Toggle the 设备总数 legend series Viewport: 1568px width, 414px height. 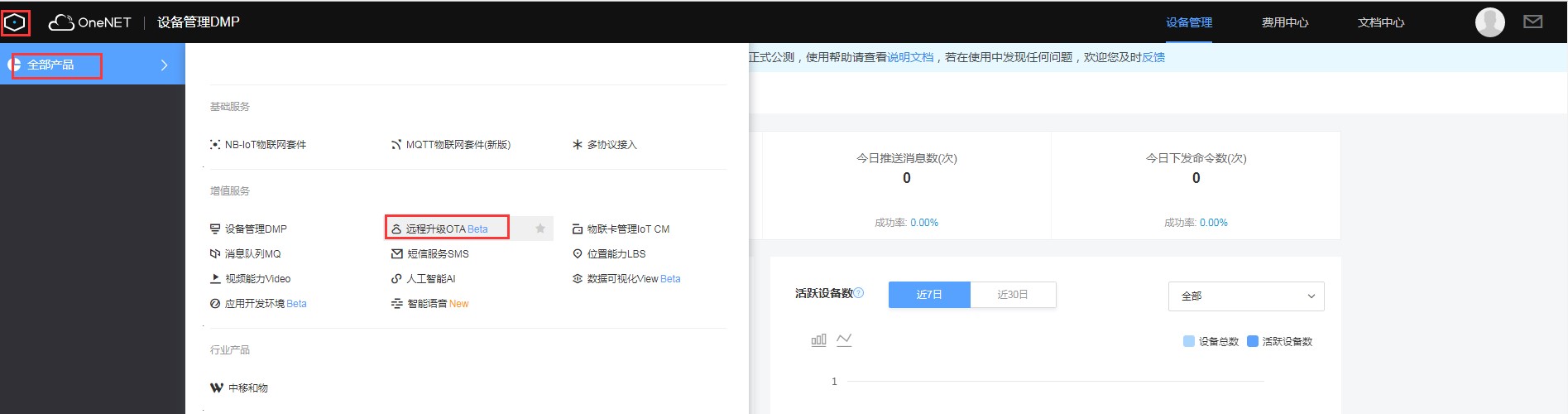[1211, 341]
